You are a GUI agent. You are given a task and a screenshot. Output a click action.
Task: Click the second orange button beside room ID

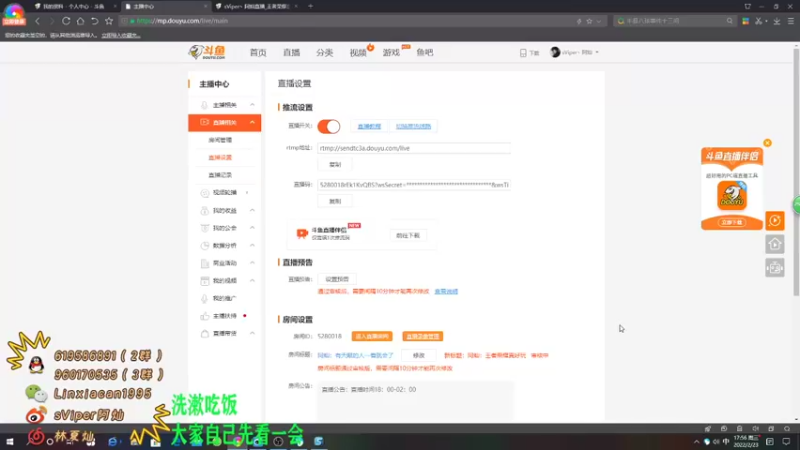point(422,336)
